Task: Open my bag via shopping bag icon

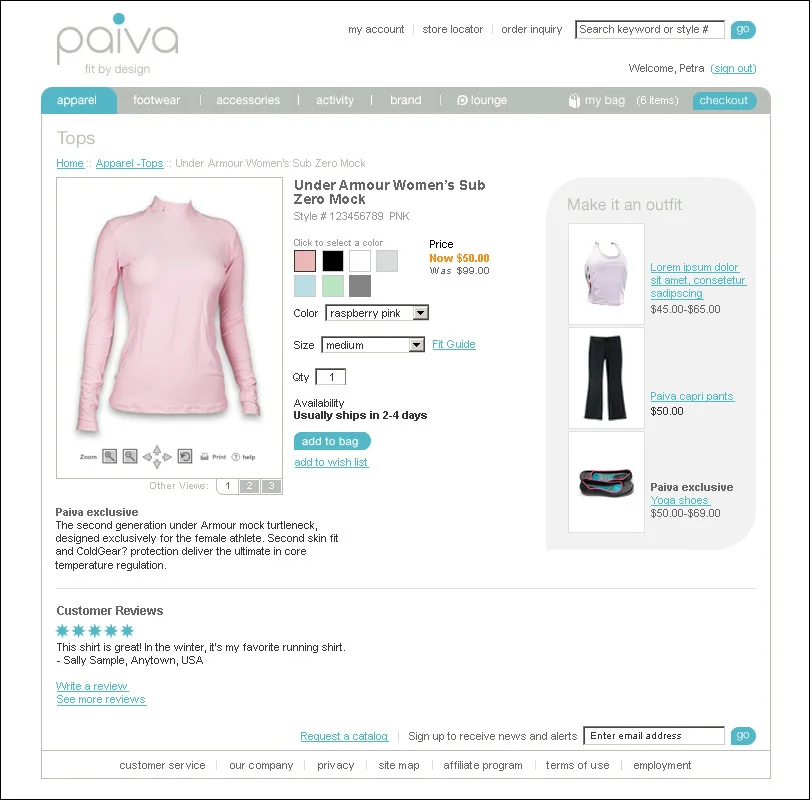Action: pos(574,100)
